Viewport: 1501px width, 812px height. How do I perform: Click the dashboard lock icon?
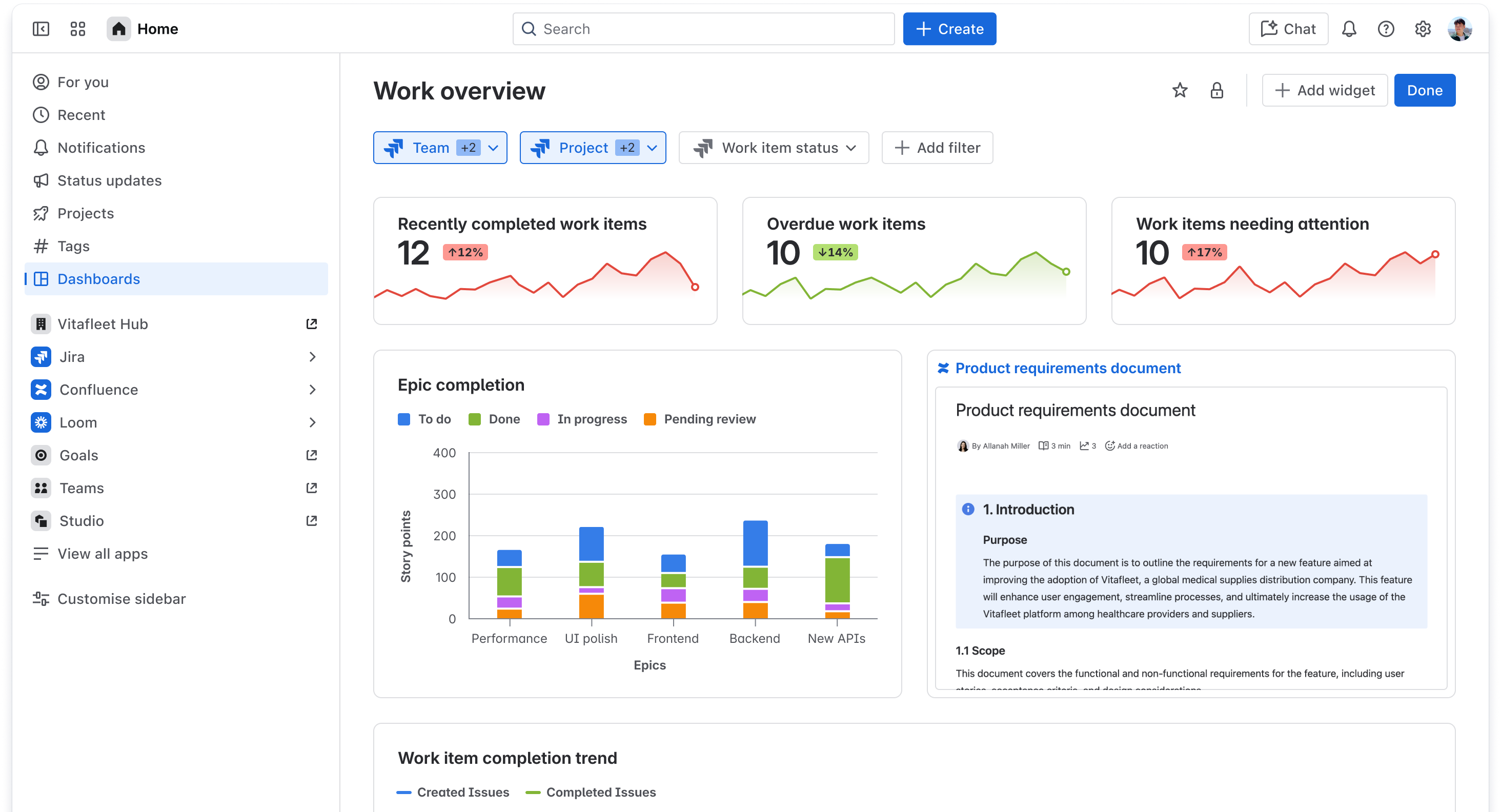[1216, 90]
